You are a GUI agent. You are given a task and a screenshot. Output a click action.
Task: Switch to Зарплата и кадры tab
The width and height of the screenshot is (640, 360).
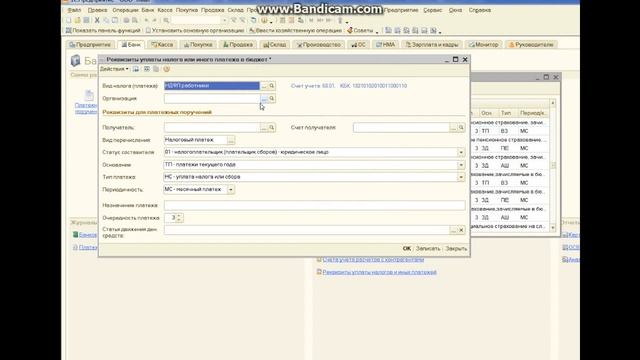[x=432, y=45]
